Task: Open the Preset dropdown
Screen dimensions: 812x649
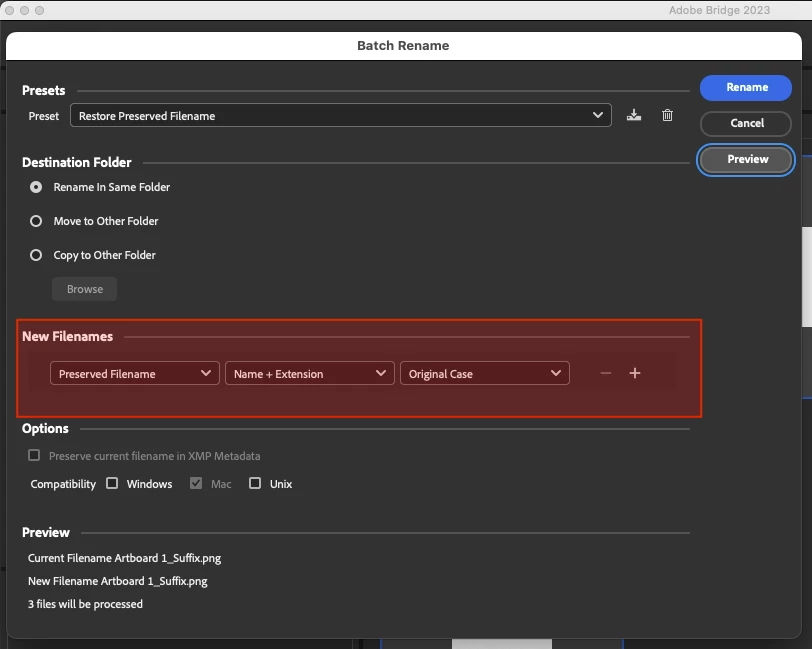Action: coord(341,115)
